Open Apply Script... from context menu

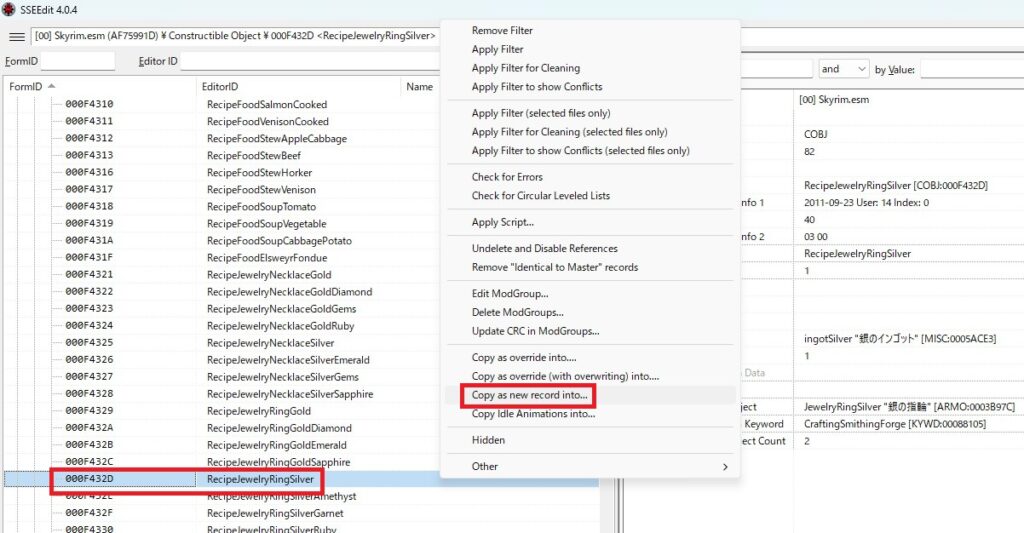(x=503, y=222)
